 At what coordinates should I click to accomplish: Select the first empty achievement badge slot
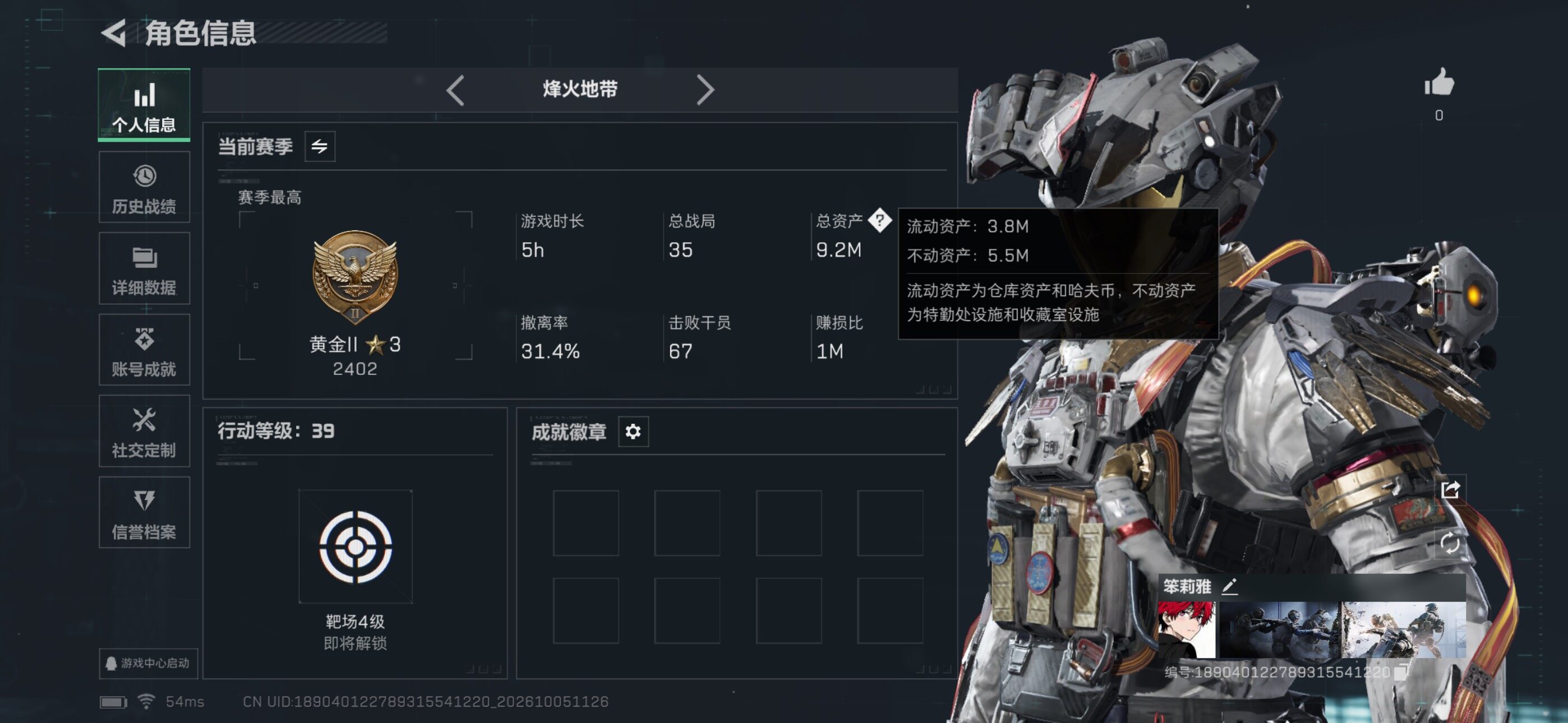pos(585,523)
